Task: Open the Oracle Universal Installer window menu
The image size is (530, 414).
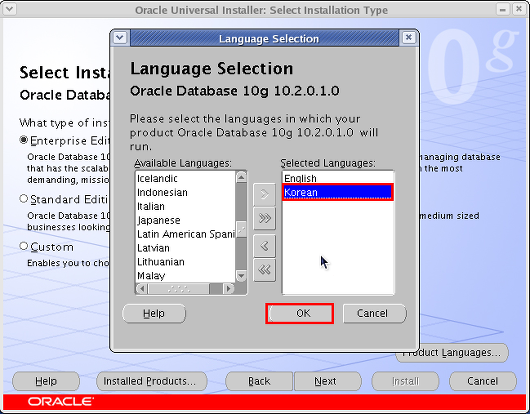Action: [x=9, y=9]
